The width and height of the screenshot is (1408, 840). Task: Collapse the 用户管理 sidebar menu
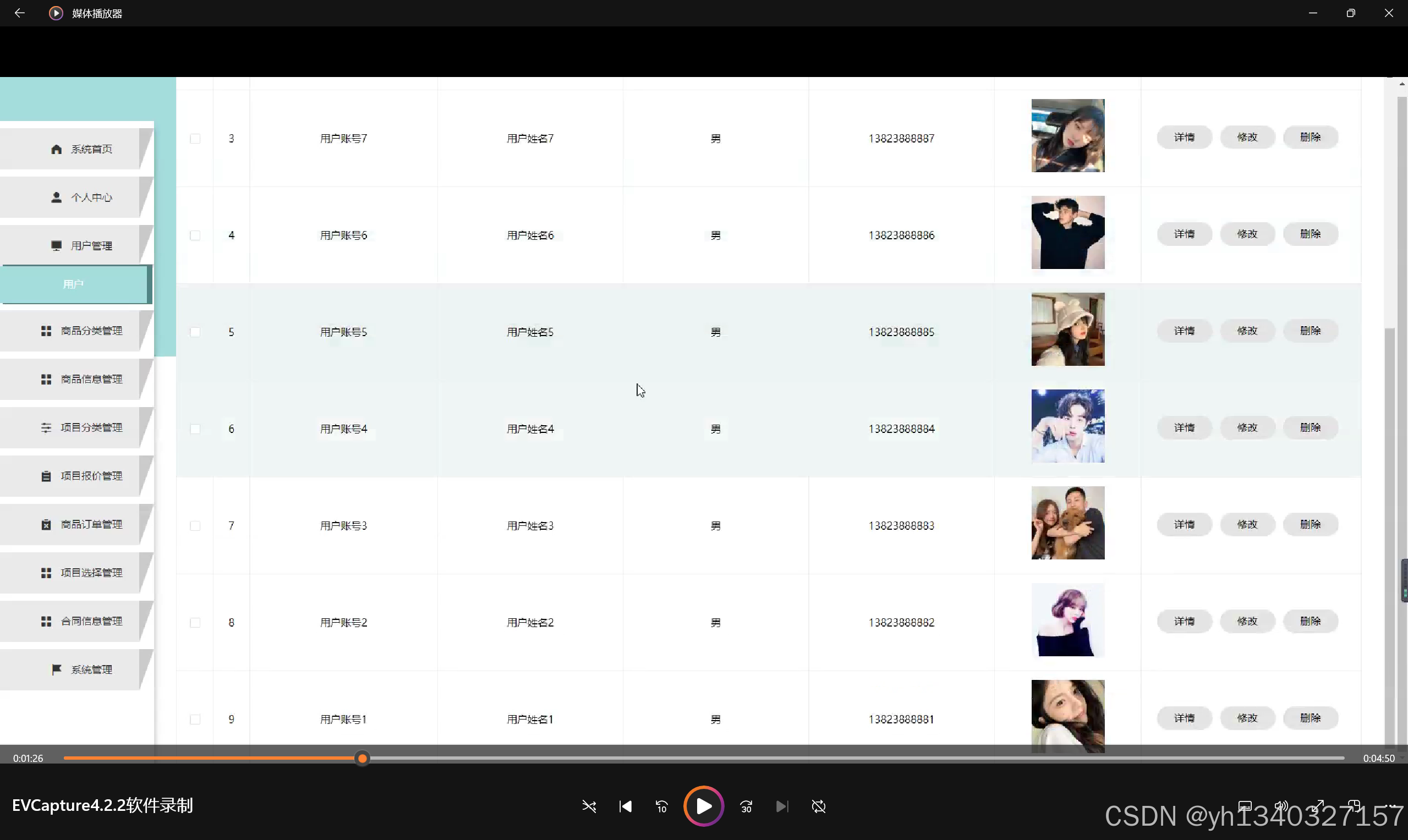click(x=81, y=246)
